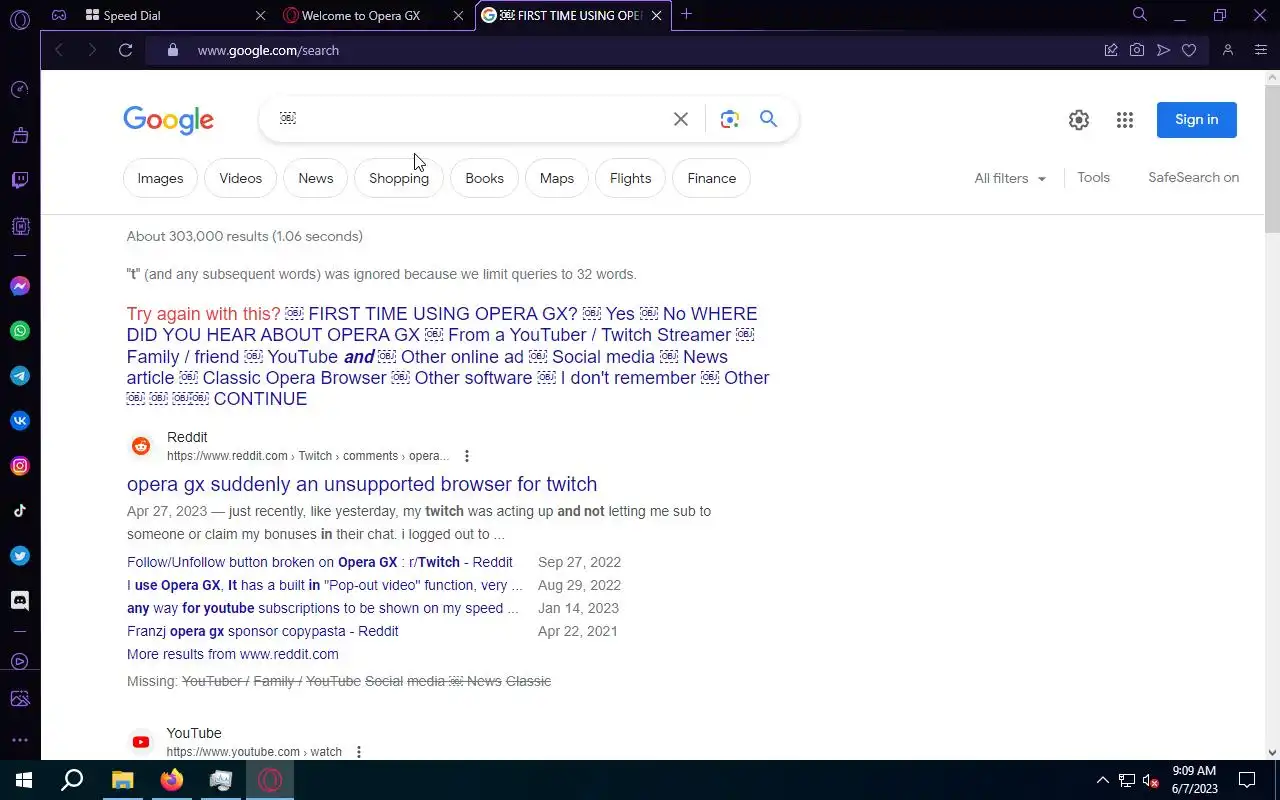The height and width of the screenshot is (800, 1280).
Task: Select the Finance filter
Action: [712, 178]
